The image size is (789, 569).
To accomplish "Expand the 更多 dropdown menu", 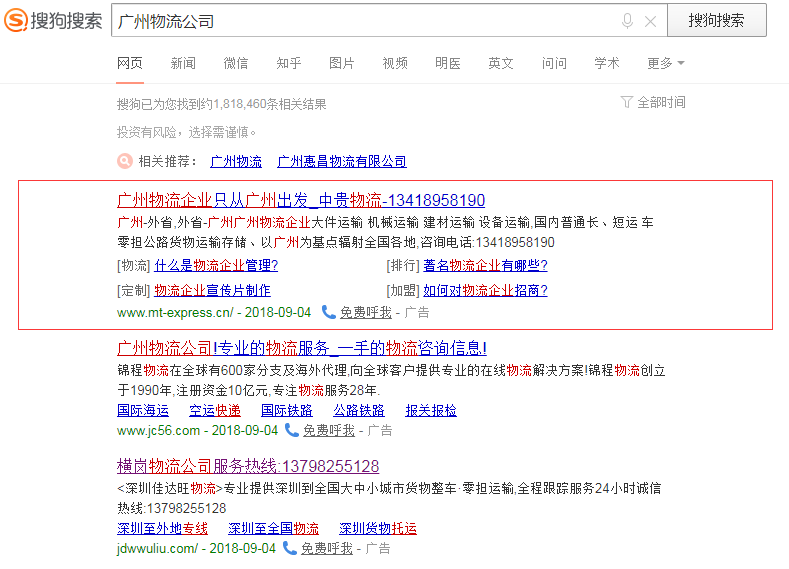I will (665, 63).
